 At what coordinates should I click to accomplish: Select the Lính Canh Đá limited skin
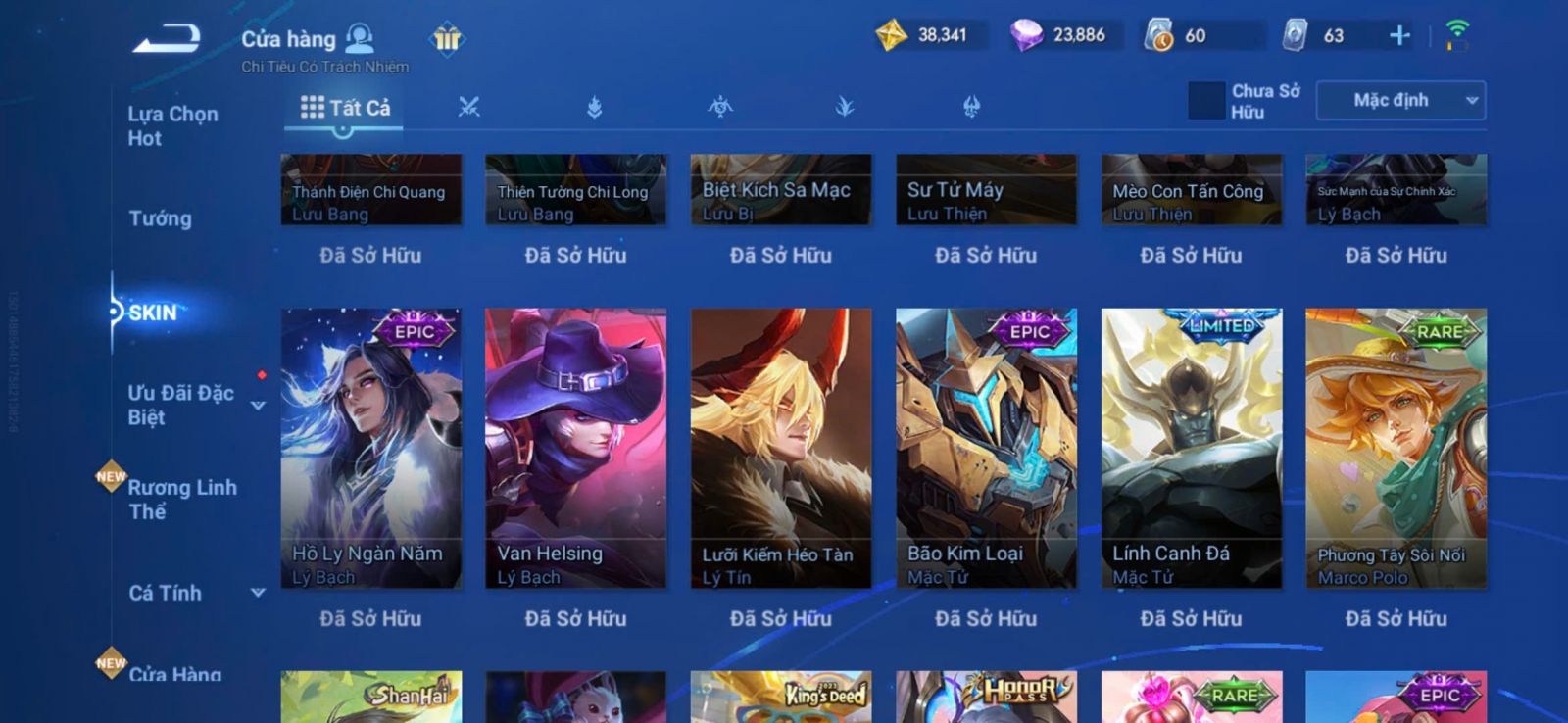click(x=1191, y=449)
